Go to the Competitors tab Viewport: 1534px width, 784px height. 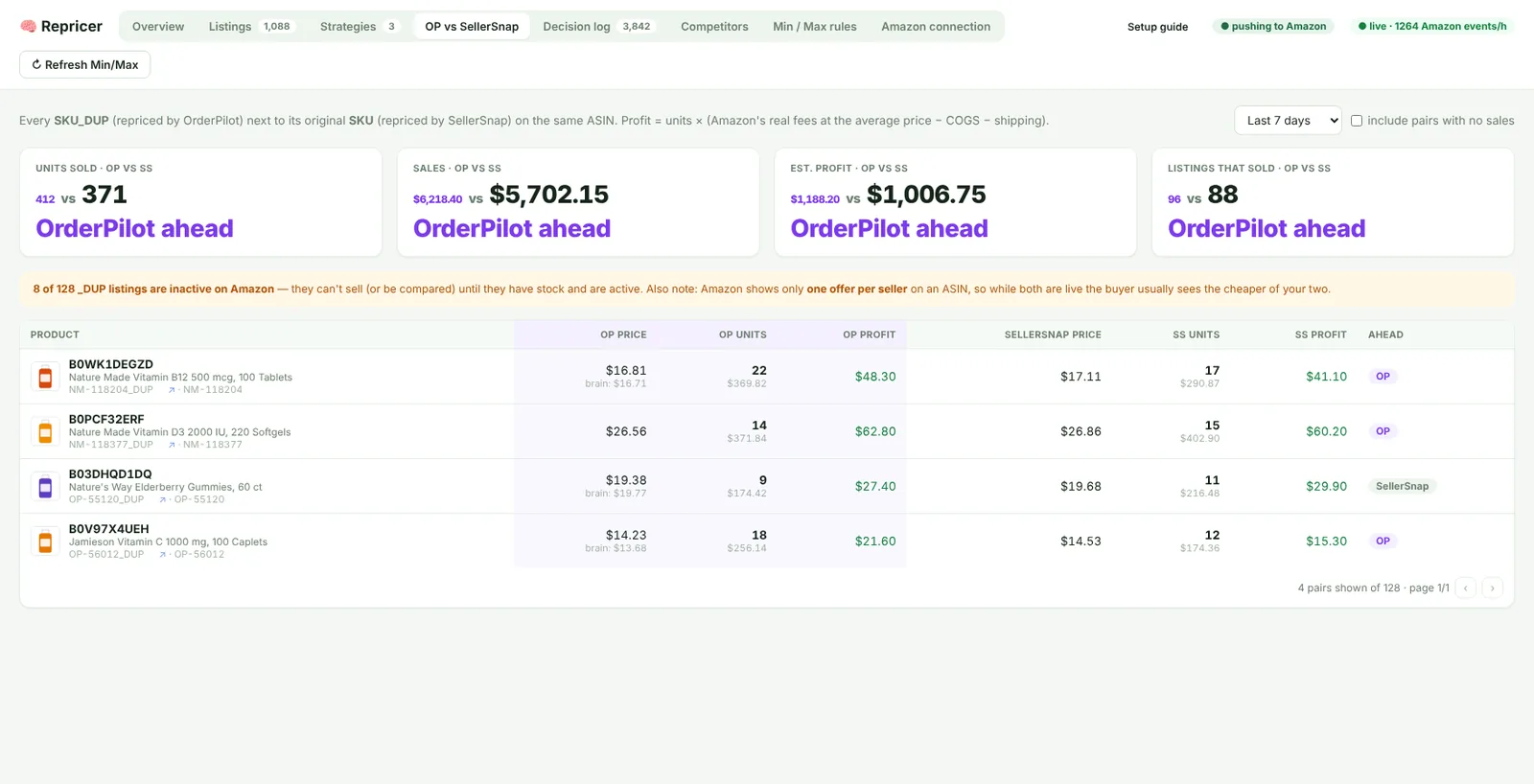(714, 27)
